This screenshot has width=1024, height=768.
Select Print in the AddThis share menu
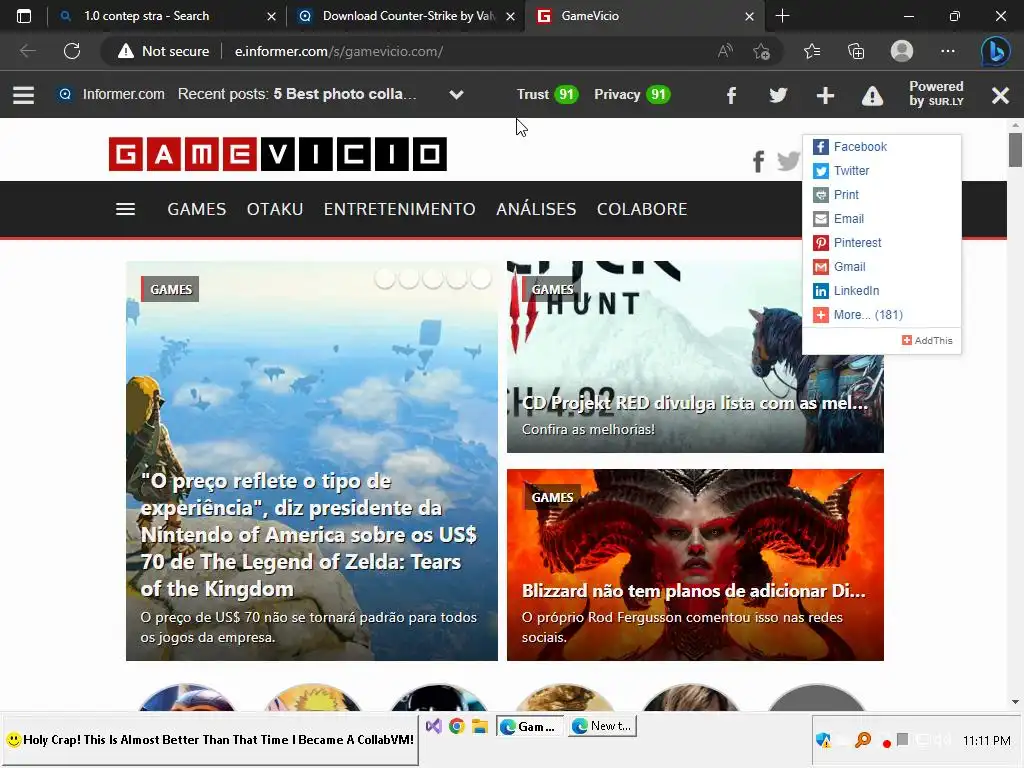tap(882, 195)
